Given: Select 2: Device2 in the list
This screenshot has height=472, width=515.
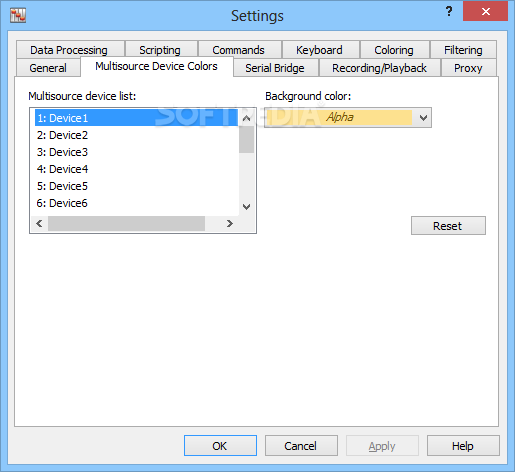Looking at the screenshot, I should pos(137,135).
